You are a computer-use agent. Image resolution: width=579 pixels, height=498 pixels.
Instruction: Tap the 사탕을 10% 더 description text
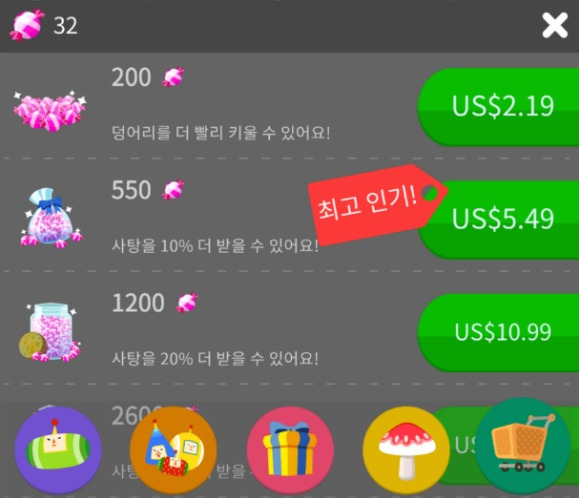tap(215, 245)
